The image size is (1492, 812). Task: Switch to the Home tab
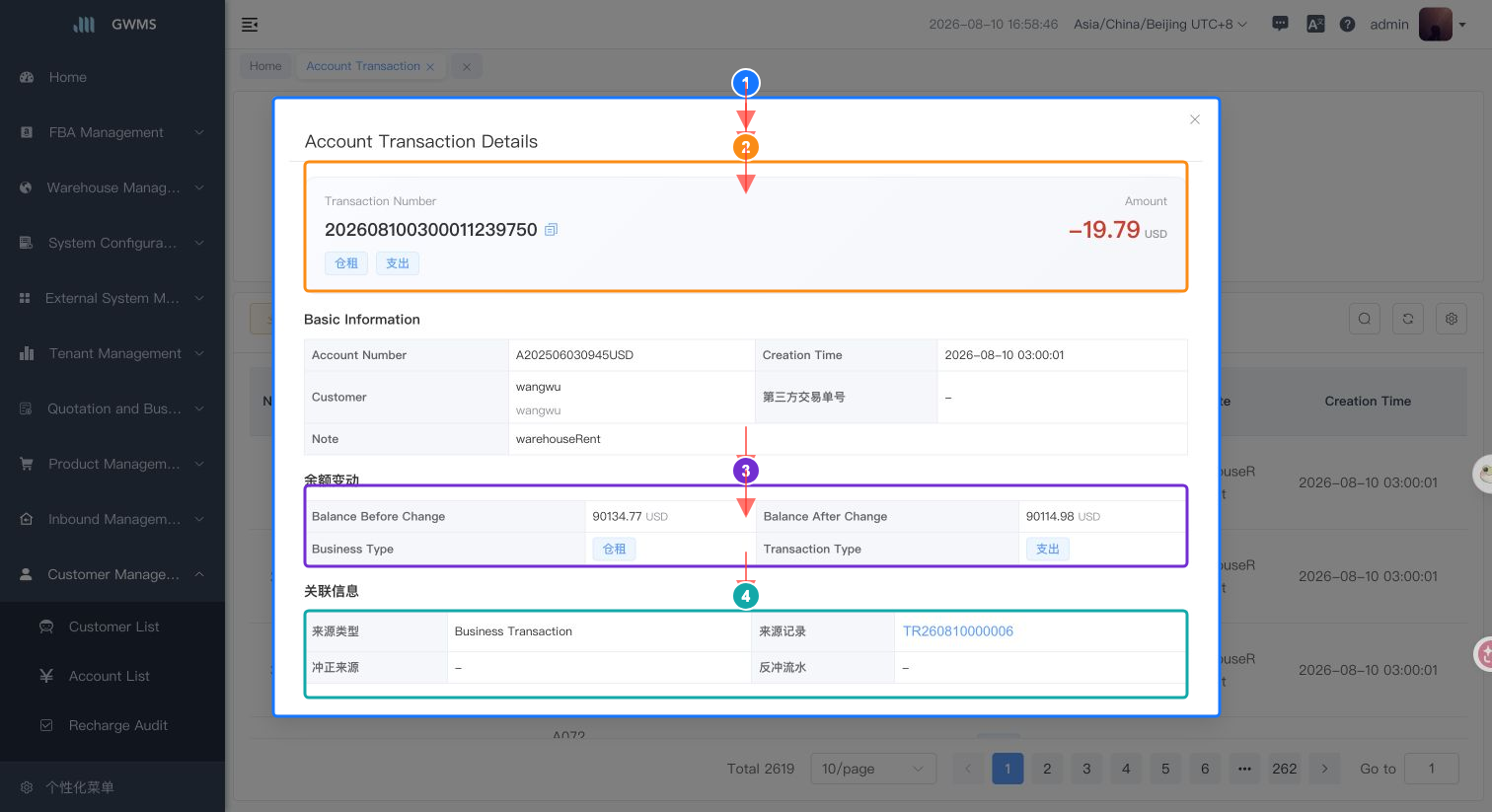(x=265, y=66)
